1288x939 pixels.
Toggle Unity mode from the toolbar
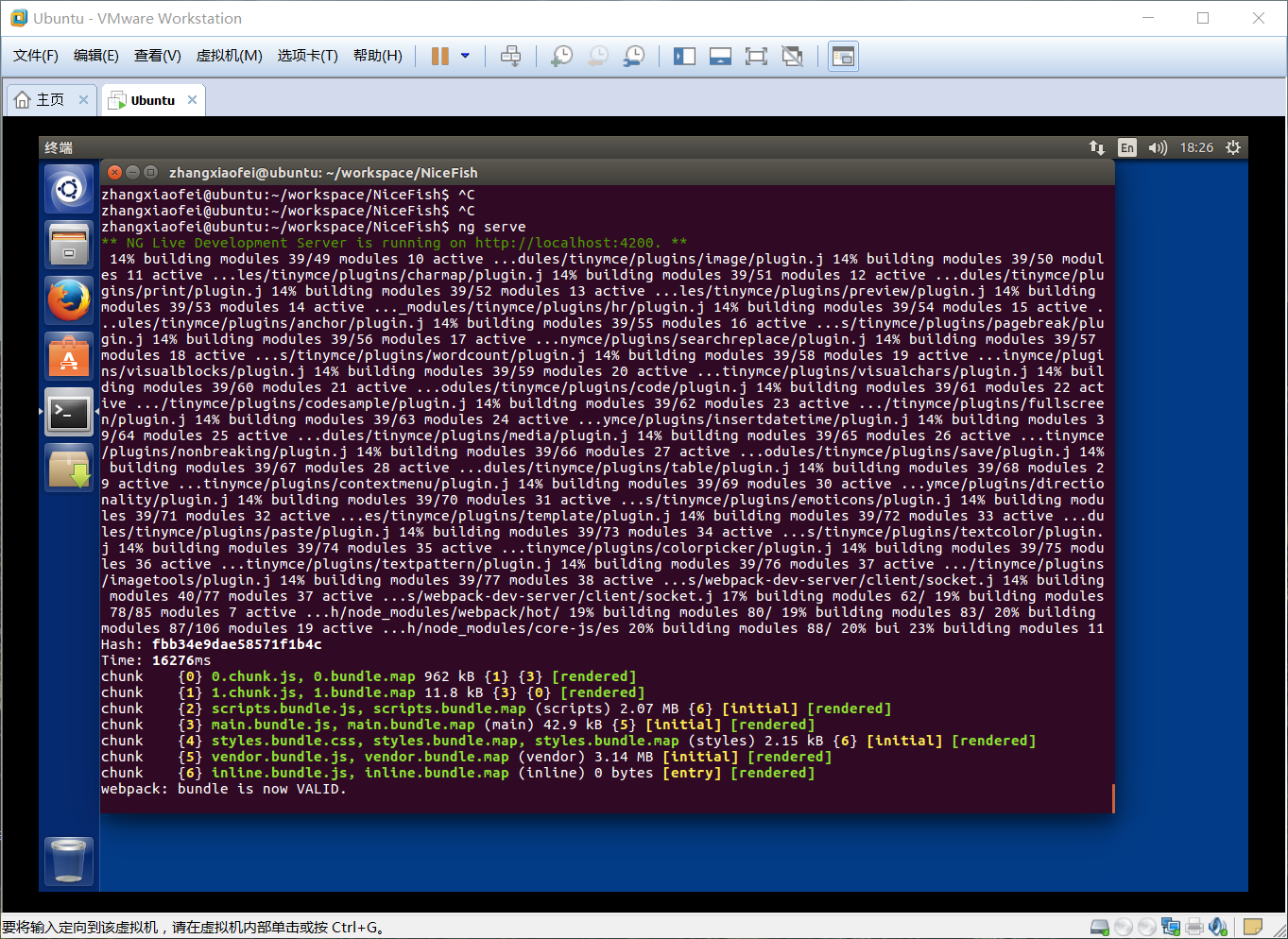793,57
